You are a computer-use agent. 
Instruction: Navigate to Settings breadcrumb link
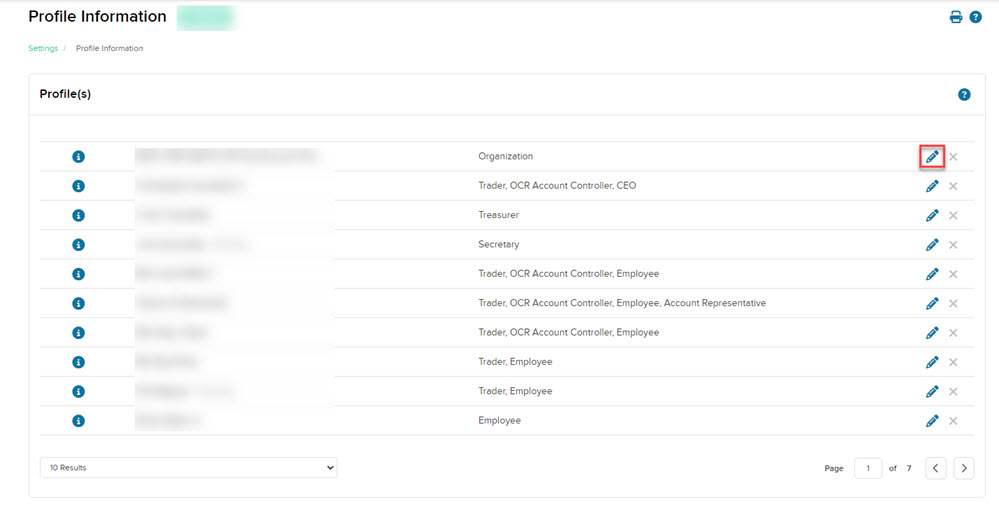point(43,48)
